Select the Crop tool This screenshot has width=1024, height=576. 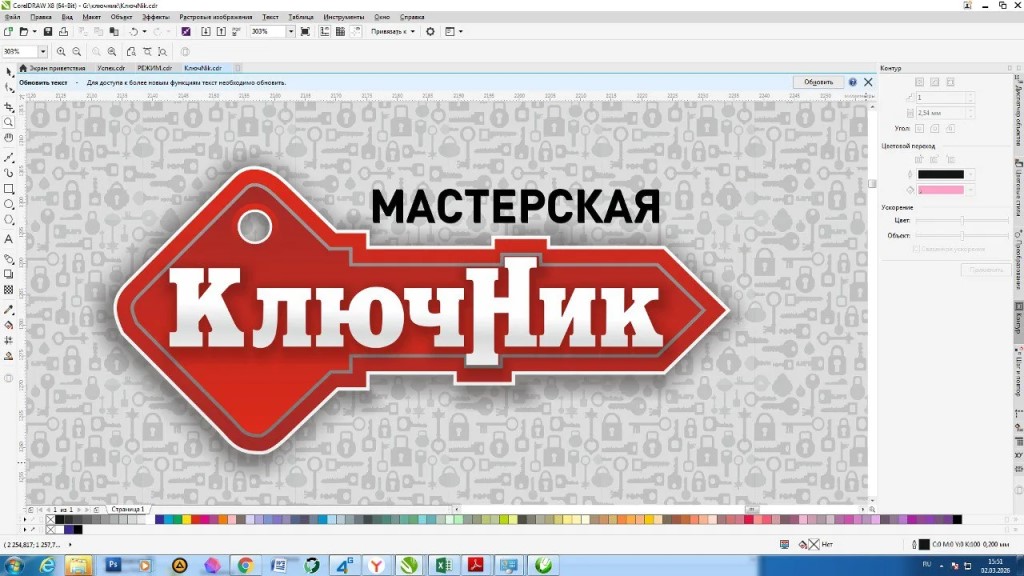[9, 106]
